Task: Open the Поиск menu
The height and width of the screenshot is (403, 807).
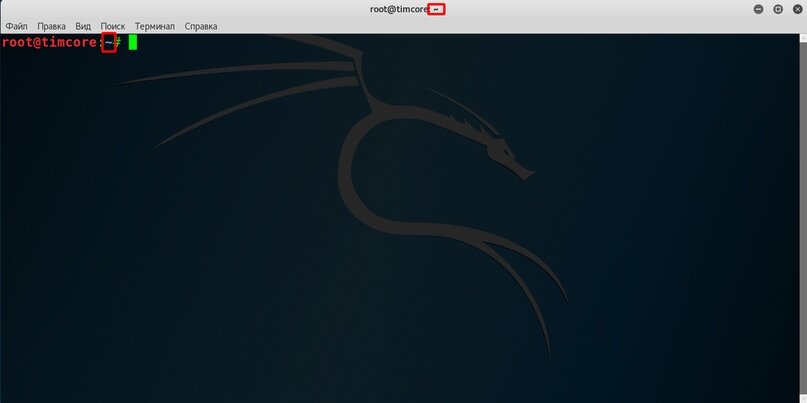Action: click(113, 26)
